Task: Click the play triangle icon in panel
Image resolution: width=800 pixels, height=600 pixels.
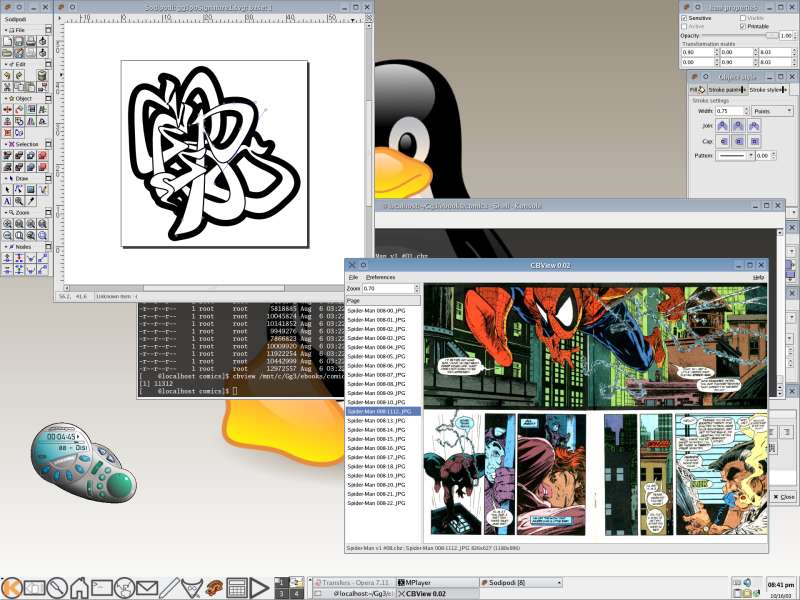Action: point(259,588)
